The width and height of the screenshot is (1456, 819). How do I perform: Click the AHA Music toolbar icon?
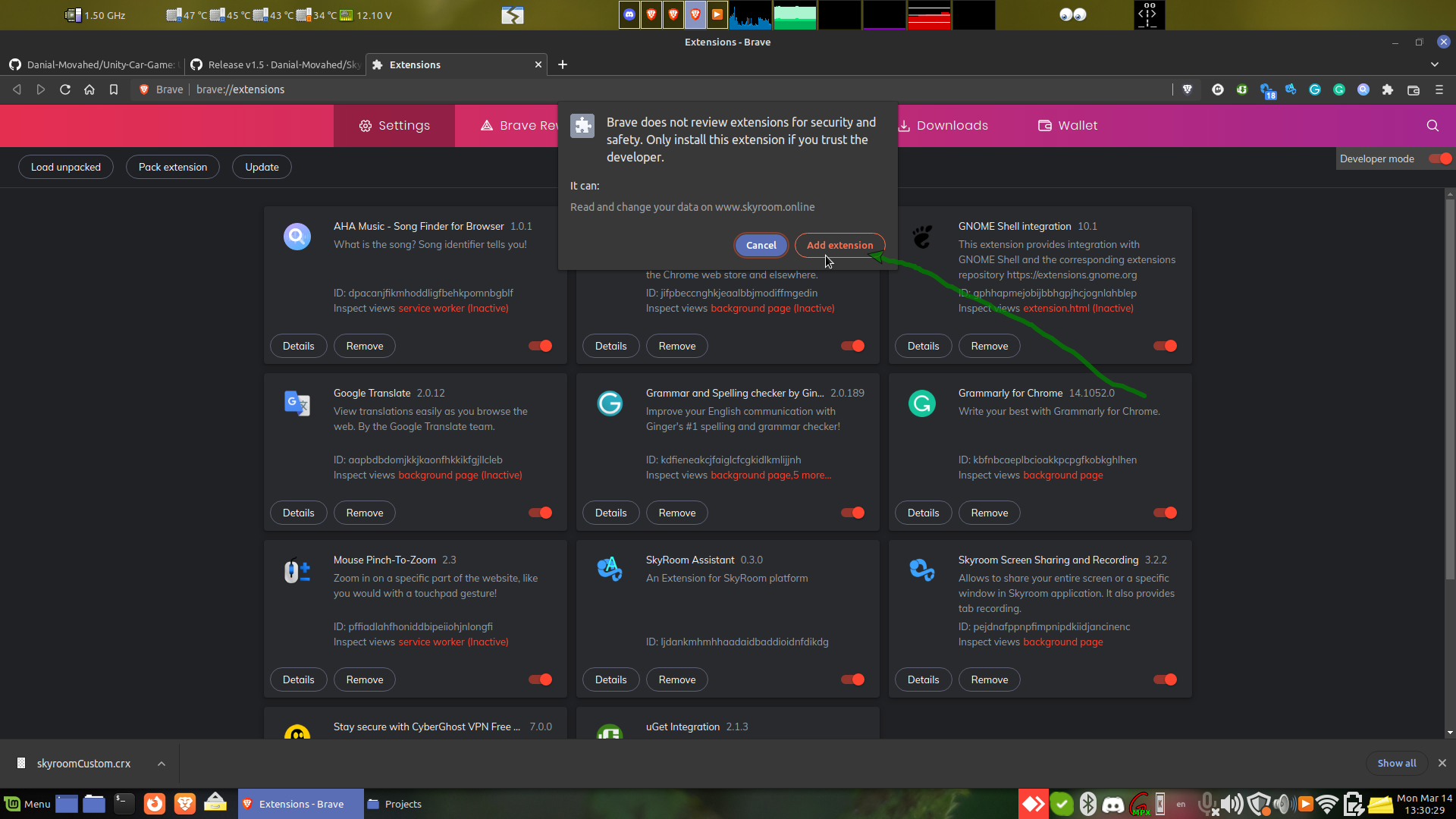coord(1363,89)
